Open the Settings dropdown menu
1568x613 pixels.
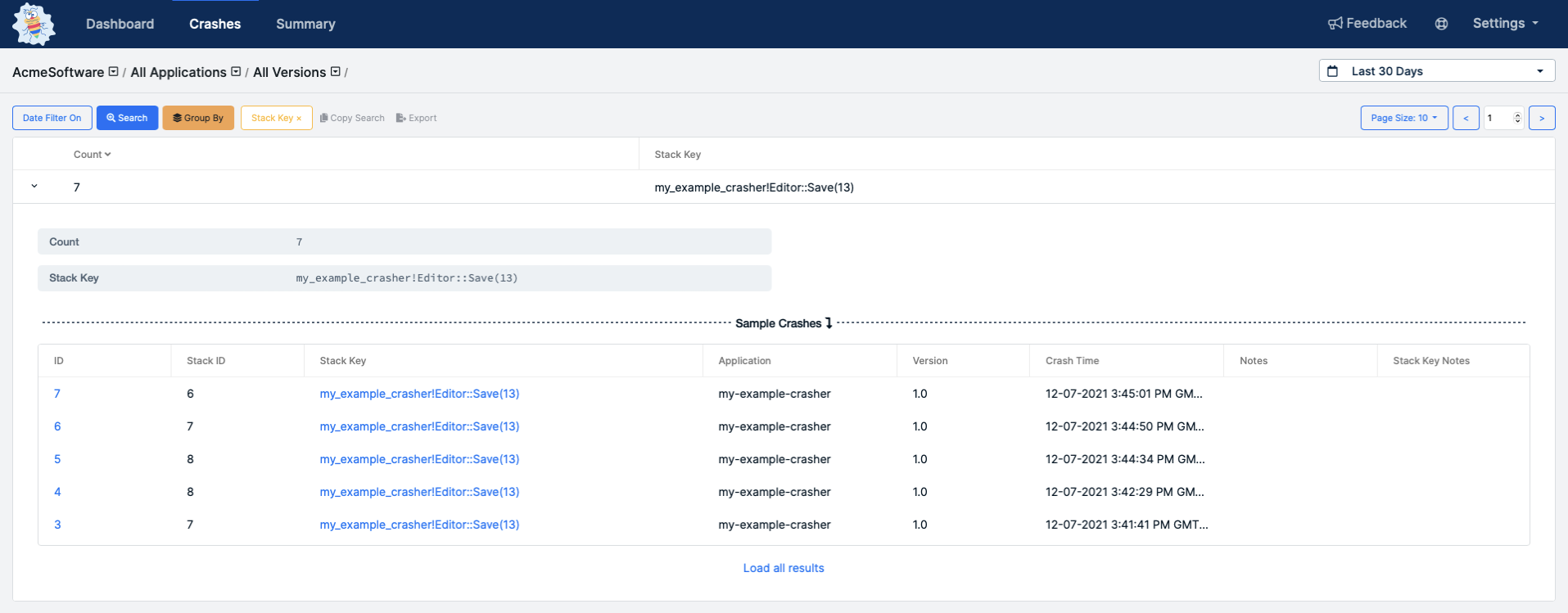click(x=1505, y=23)
